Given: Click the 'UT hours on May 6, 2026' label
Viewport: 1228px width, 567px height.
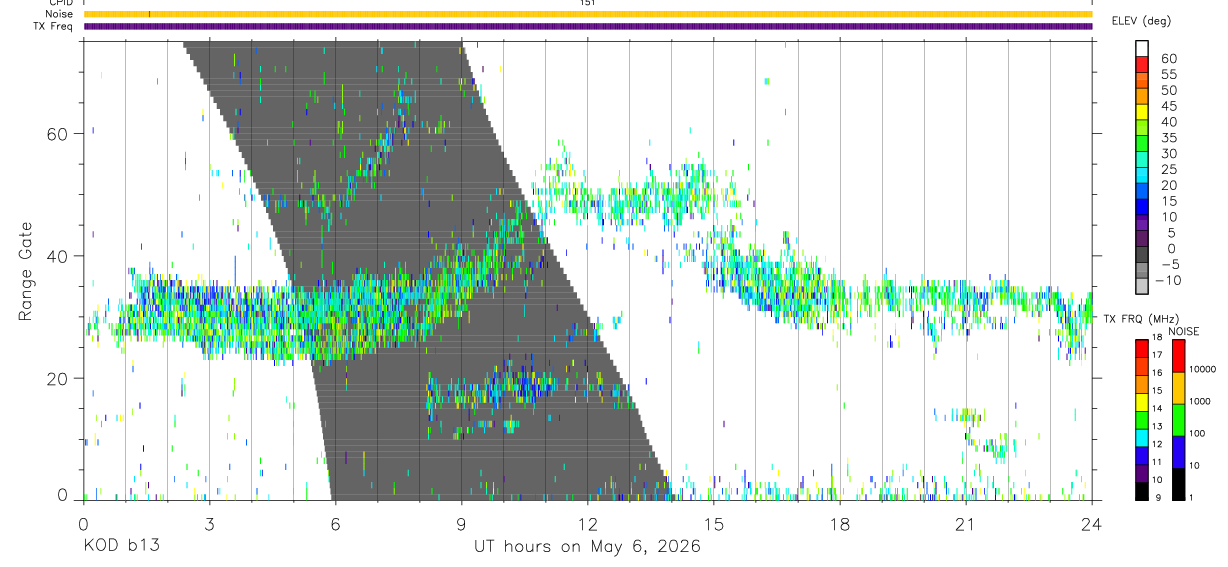Looking at the screenshot, I should point(587,547).
